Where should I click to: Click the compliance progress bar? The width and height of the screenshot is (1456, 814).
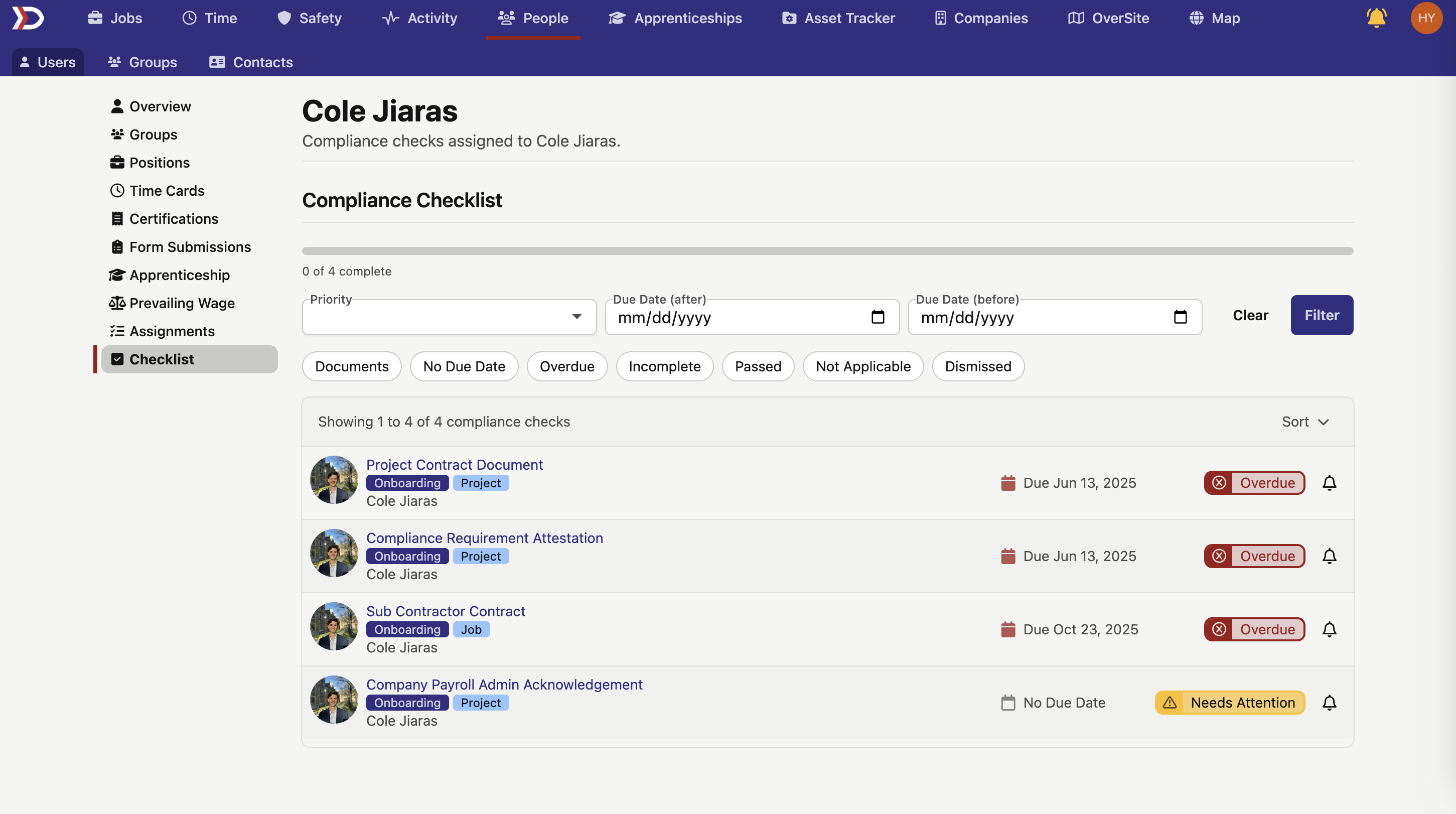(827, 251)
